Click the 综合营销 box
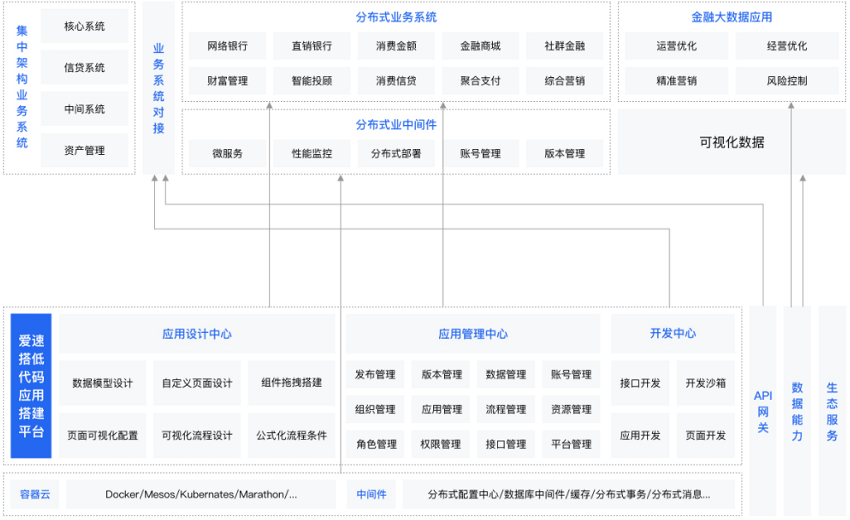This screenshot has width=850, height=520. point(564,81)
